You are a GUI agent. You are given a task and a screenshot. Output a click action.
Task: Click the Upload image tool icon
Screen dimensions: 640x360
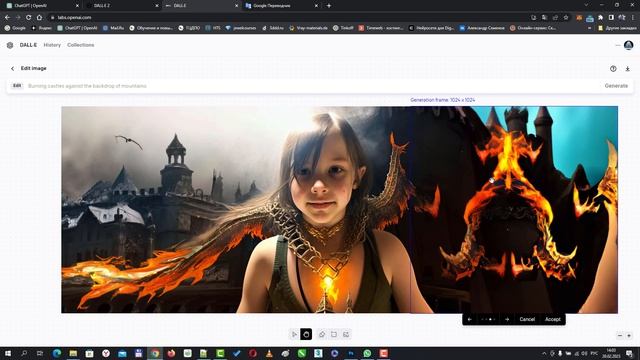(x=346, y=334)
